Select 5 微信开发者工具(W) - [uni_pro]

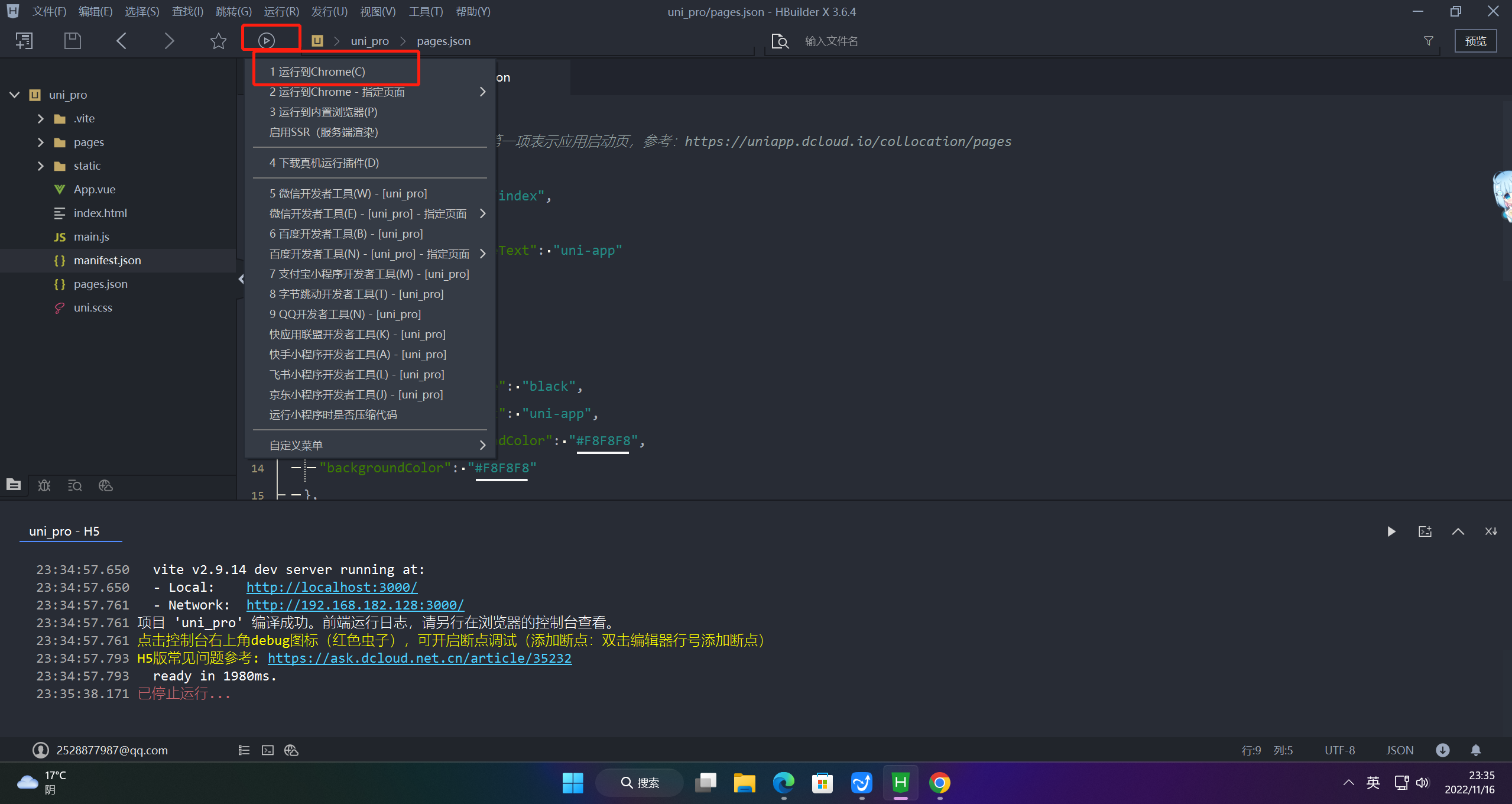370,193
